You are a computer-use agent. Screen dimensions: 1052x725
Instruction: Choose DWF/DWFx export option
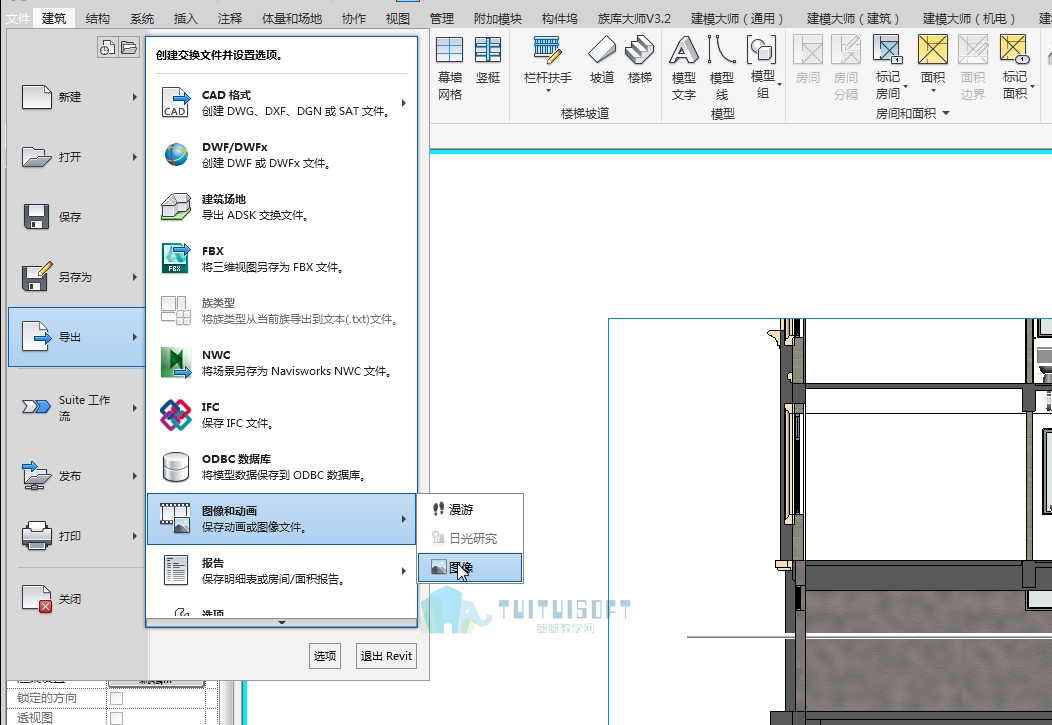(x=282, y=155)
